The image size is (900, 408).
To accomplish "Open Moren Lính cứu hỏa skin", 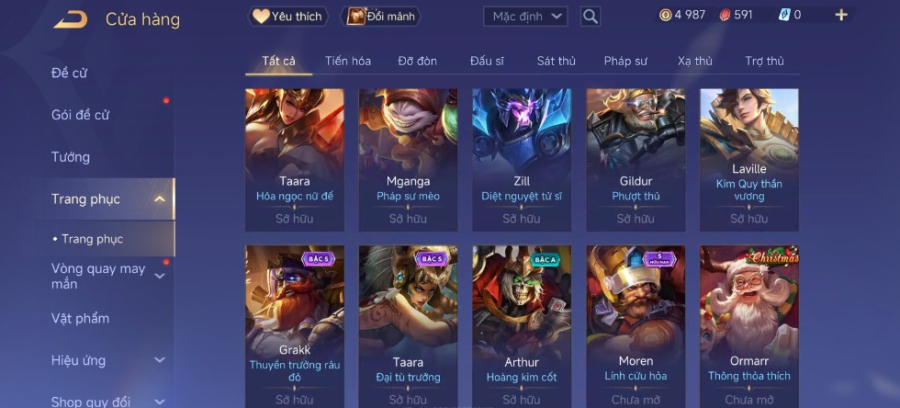I will click(635, 327).
